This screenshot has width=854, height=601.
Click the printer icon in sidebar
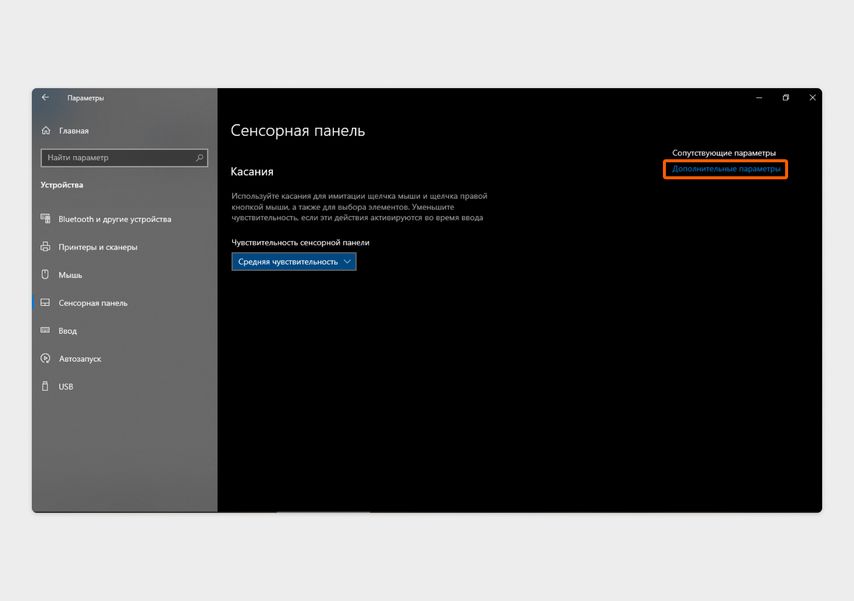point(46,247)
